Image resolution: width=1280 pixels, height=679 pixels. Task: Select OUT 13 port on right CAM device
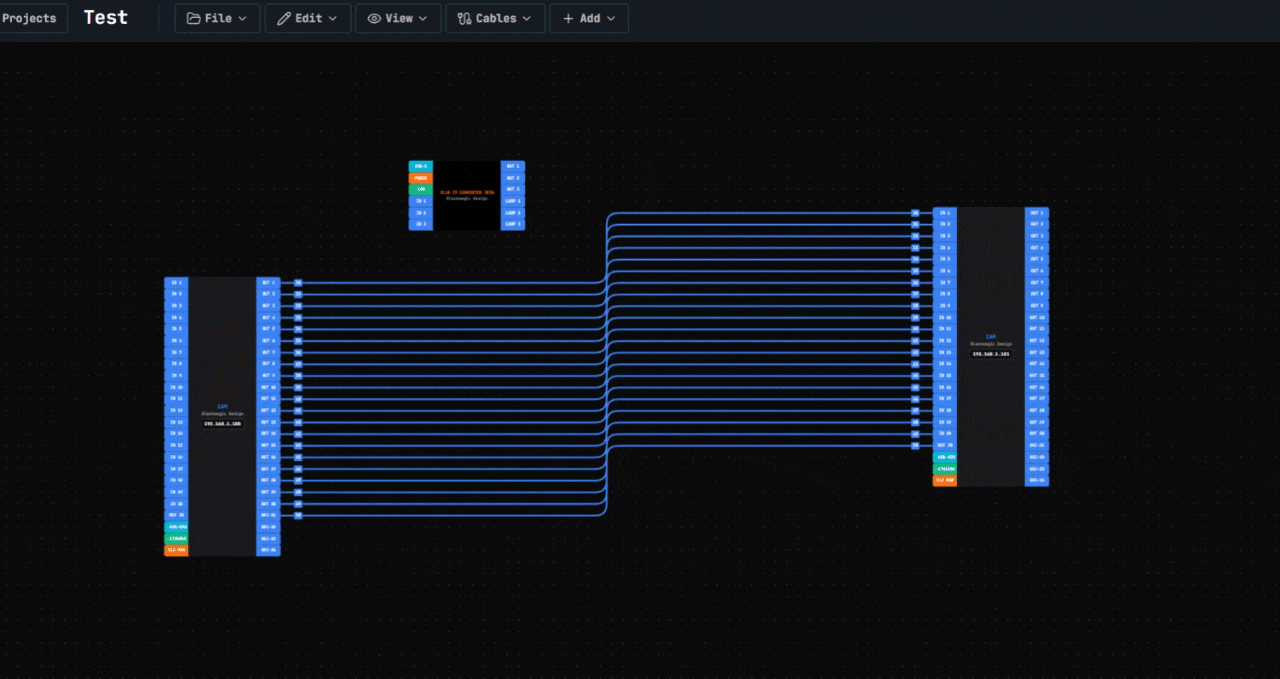pos(1037,353)
